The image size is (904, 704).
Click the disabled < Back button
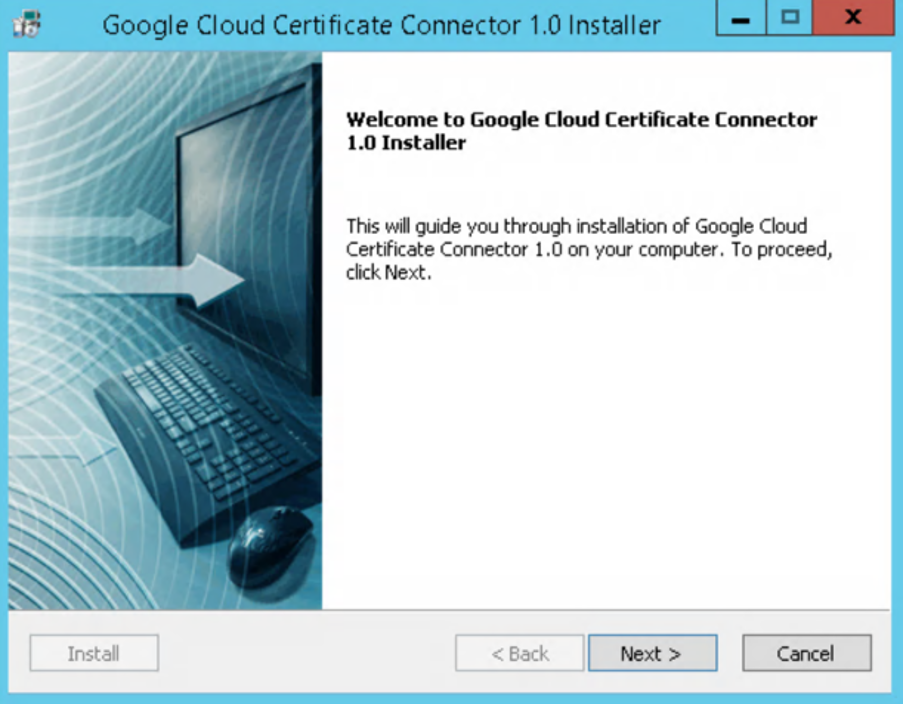[519, 654]
